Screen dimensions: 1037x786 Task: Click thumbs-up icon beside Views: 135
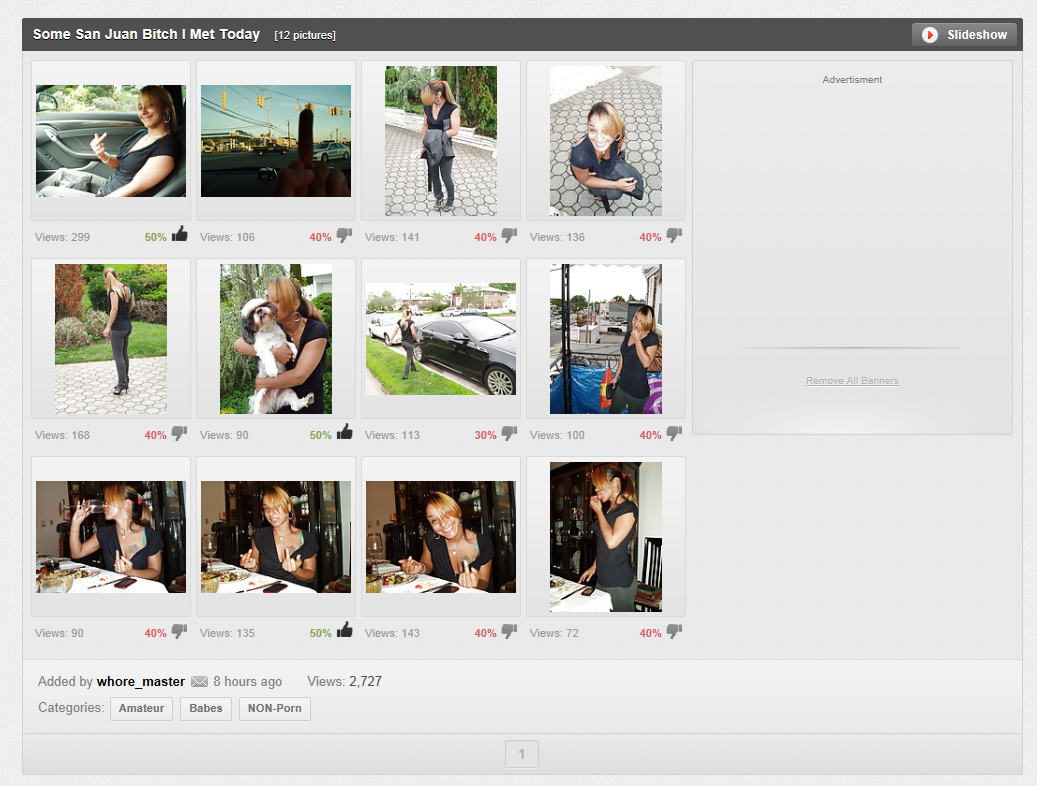(345, 630)
